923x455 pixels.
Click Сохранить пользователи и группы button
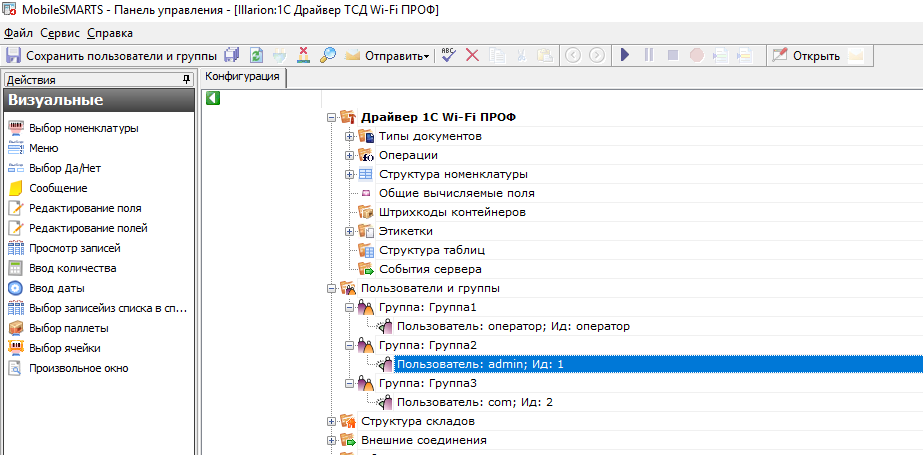click(112, 56)
